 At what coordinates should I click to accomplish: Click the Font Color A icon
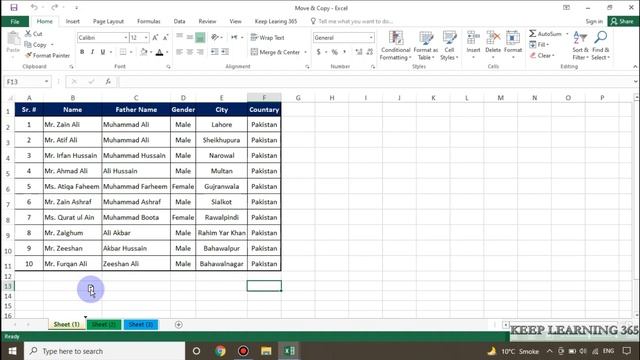pyautogui.click(x=160, y=52)
